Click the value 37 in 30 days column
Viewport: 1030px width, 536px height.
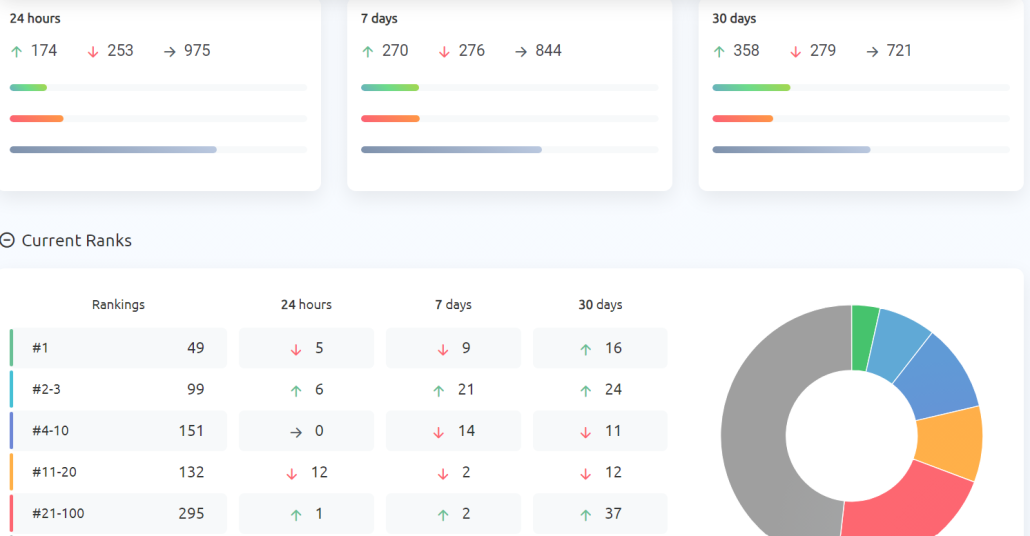[x=614, y=514]
